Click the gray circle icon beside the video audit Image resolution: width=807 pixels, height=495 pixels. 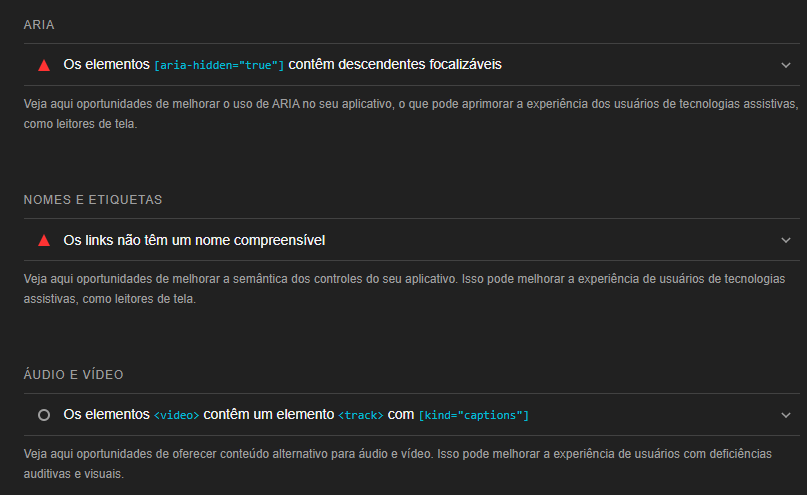pyautogui.click(x=44, y=415)
